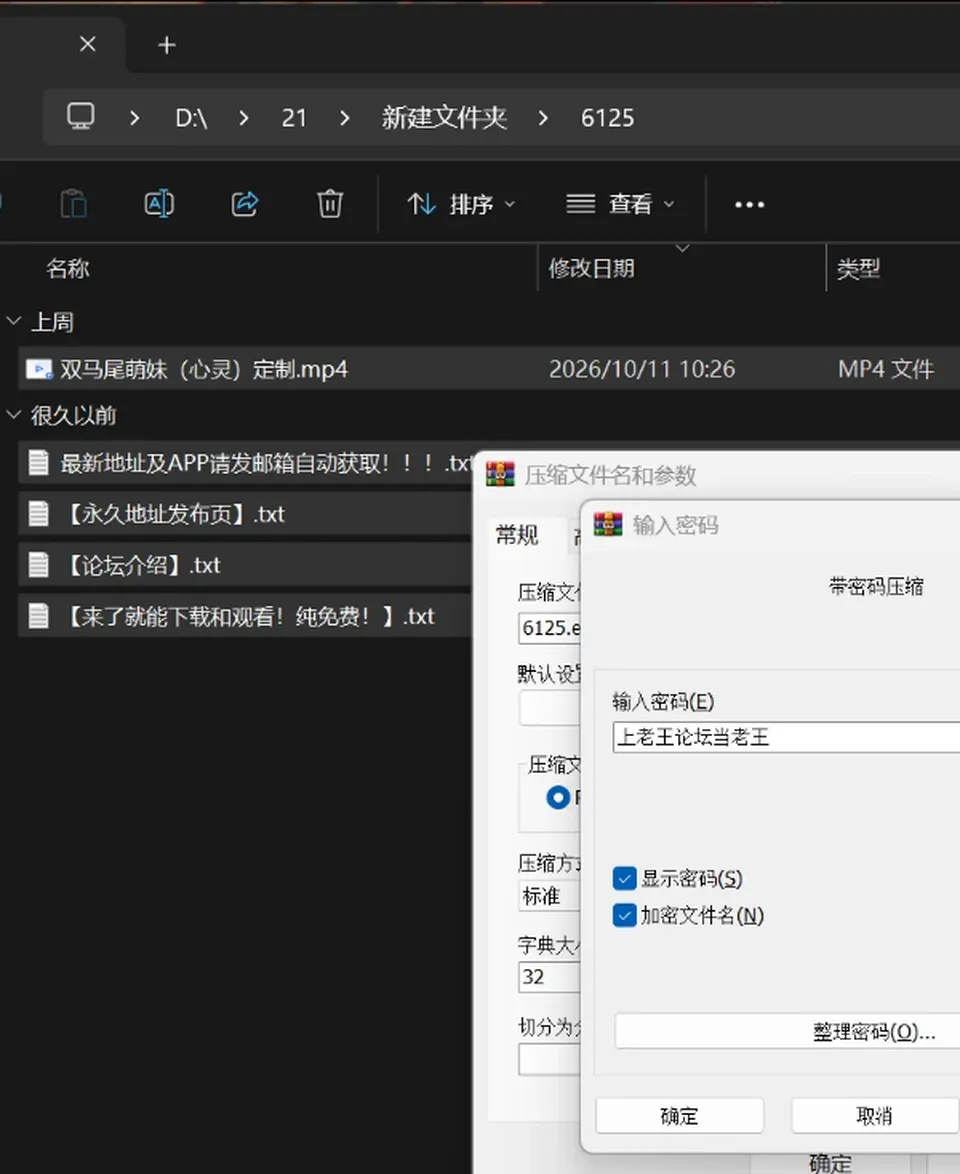This screenshot has width=960, height=1174.
Task: Collapse the 上周 group
Action: click(x=13, y=322)
